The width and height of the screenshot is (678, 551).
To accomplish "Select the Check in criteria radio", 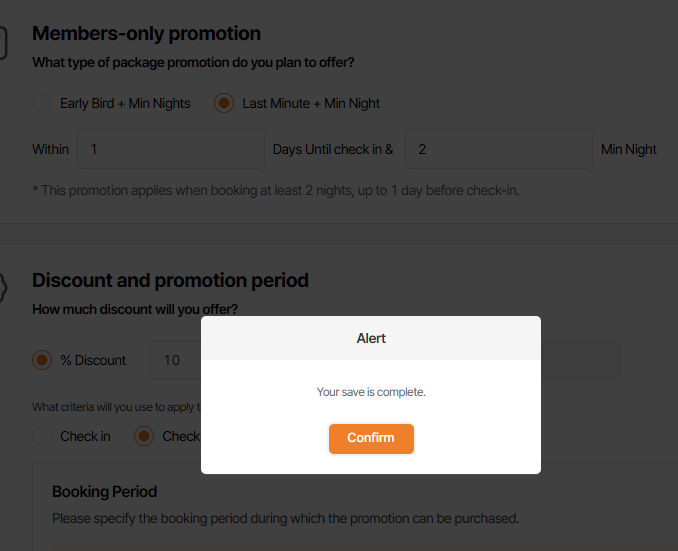I will click(42, 436).
